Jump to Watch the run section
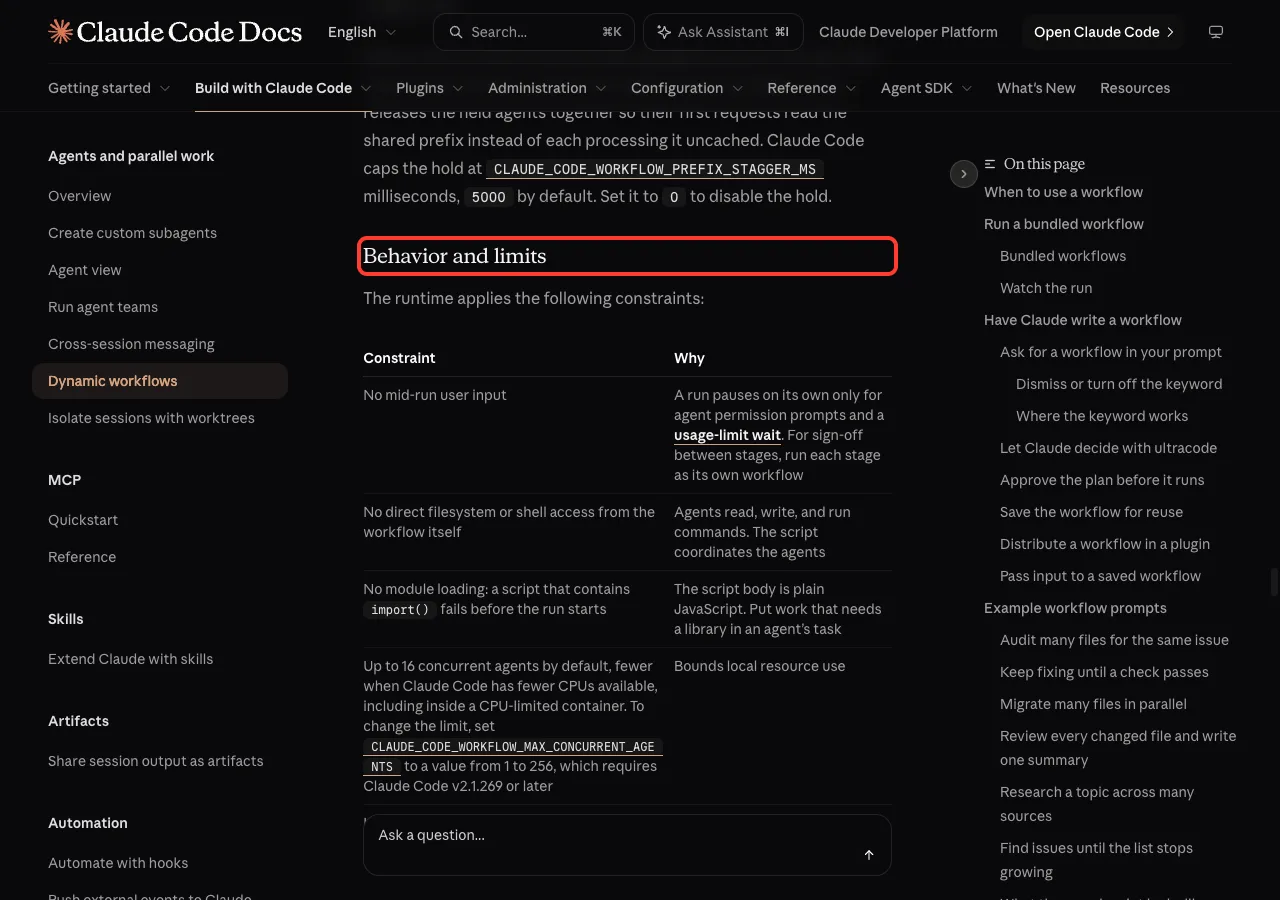This screenshot has width=1280, height=900. pos(1046,288)
